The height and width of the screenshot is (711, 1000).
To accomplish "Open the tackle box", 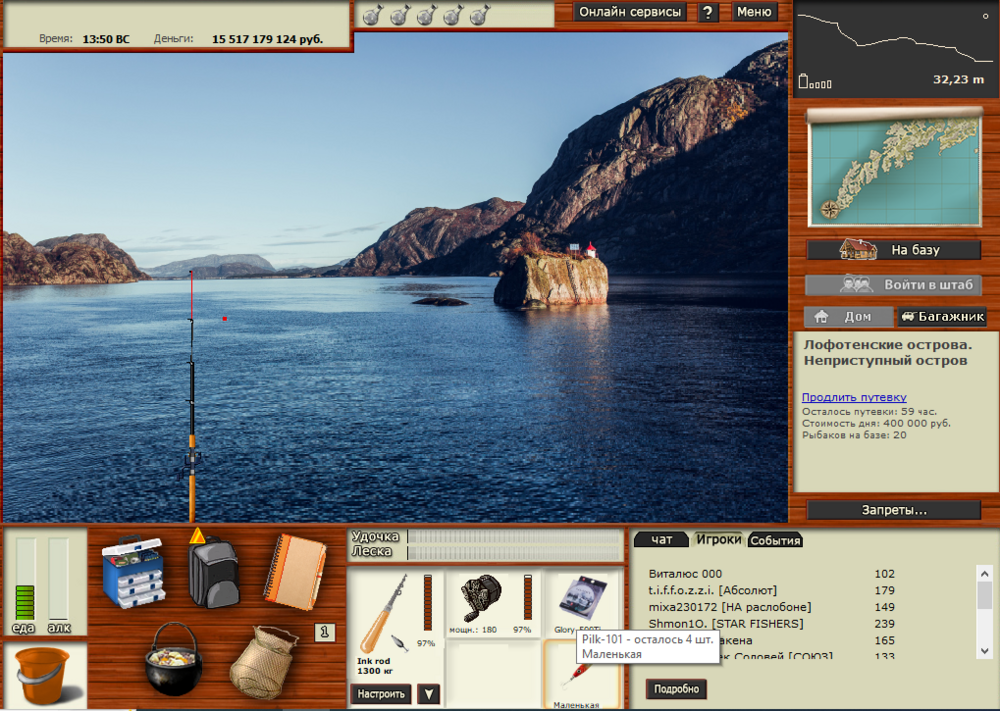I will click(132, 571).
